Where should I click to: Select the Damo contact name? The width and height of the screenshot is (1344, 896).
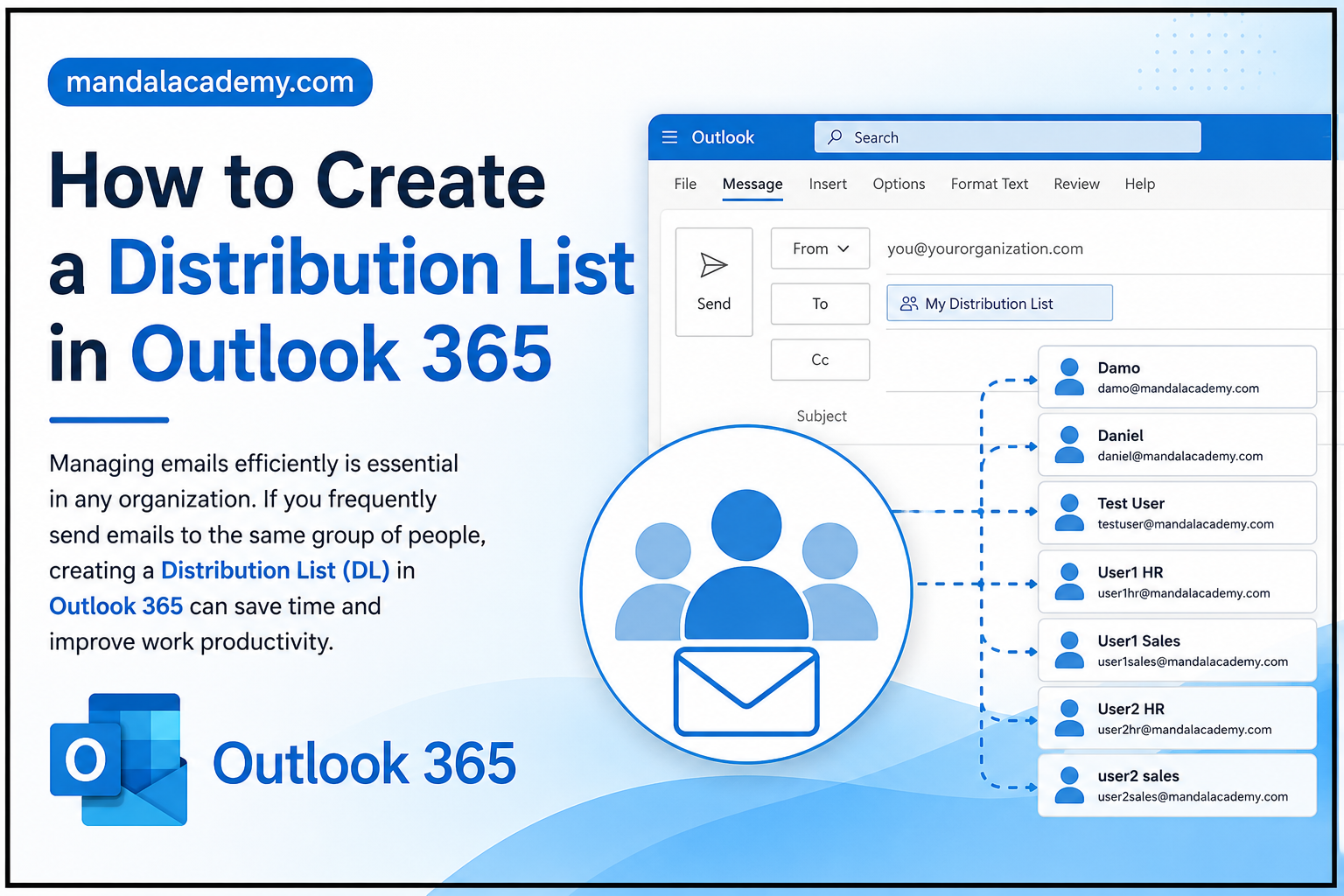pos(1119,368)
